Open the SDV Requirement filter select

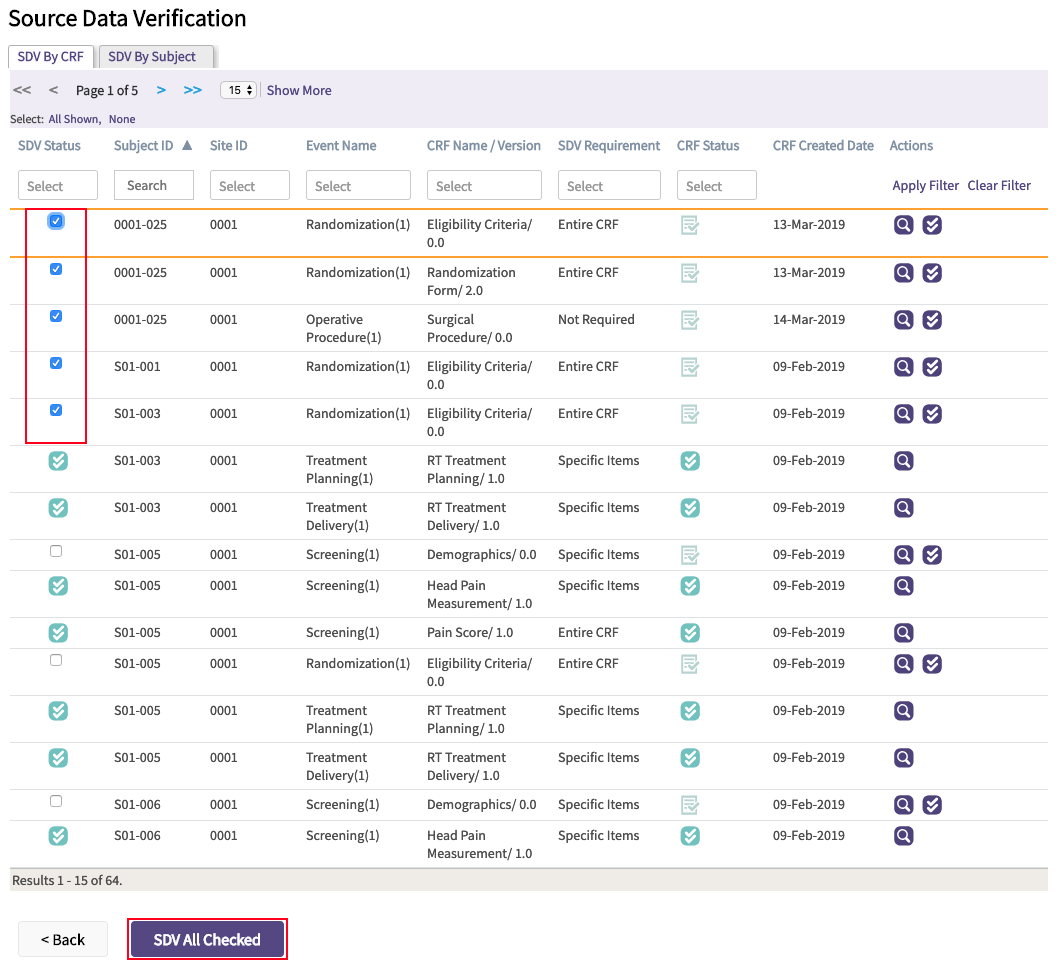click(x=609, y=185)
